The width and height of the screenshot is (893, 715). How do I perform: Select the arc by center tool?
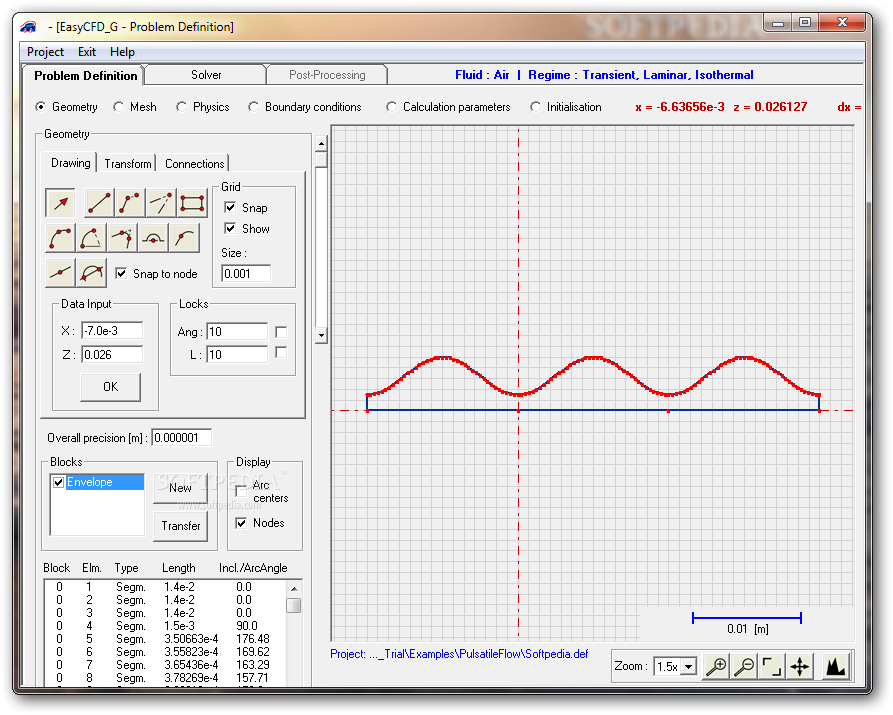pyautogui.click(x=91, y=238)
